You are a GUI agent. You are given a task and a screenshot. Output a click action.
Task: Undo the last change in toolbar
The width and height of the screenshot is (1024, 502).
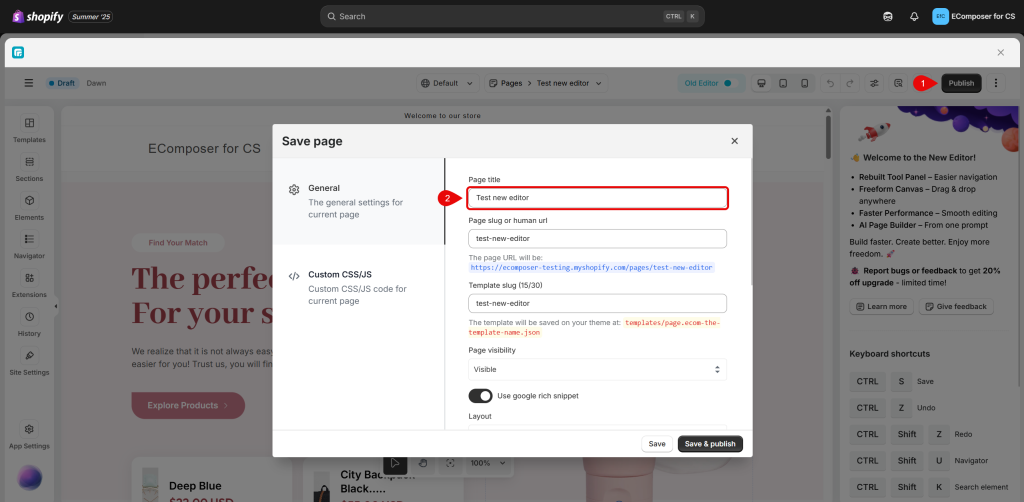tap(830, 83)
